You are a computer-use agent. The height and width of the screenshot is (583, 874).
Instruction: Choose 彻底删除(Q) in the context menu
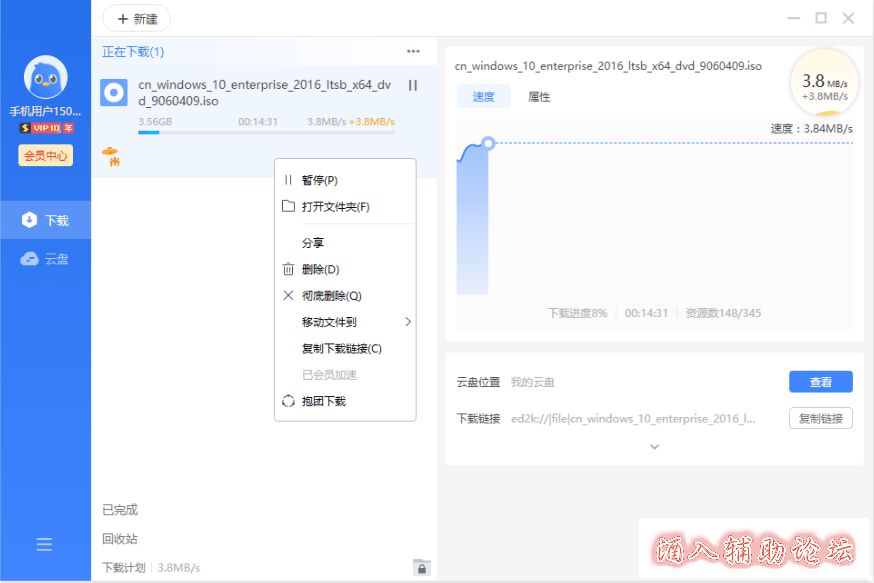[x=345, y=295]
